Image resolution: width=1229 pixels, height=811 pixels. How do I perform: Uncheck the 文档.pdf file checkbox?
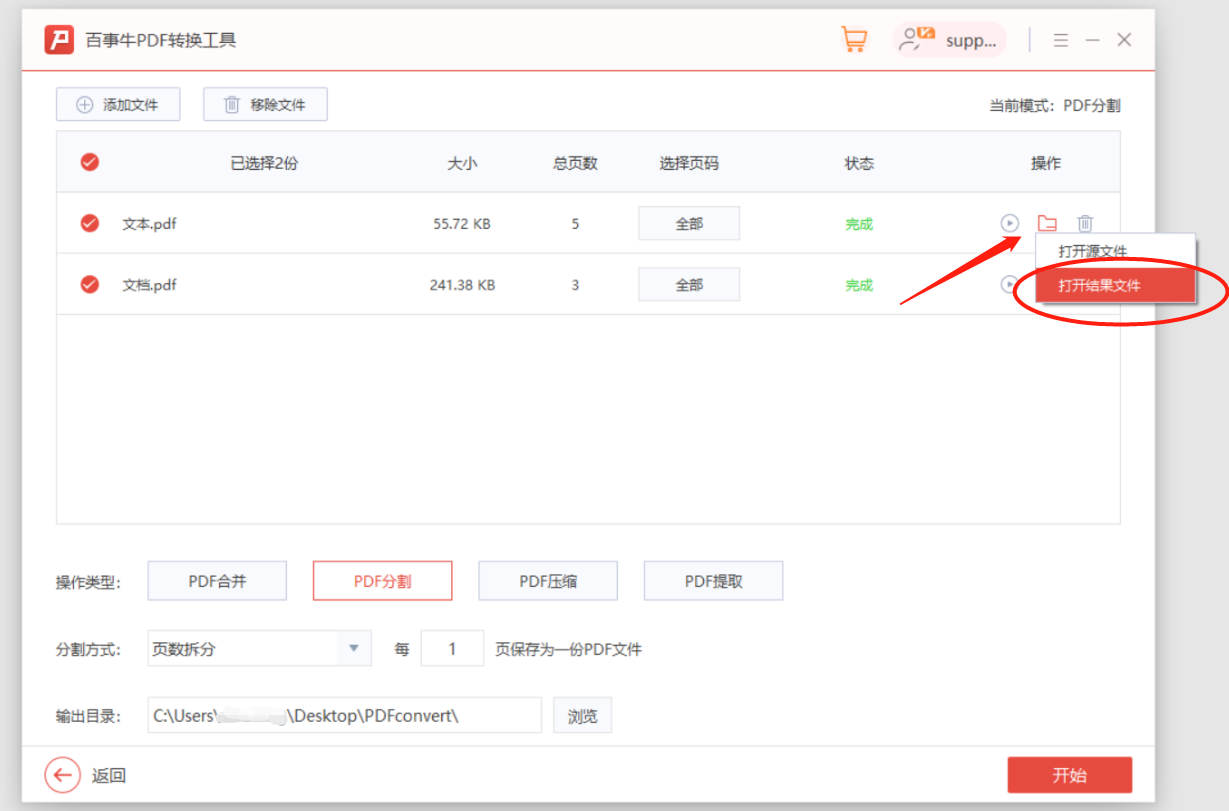click(x=90, y=284)
